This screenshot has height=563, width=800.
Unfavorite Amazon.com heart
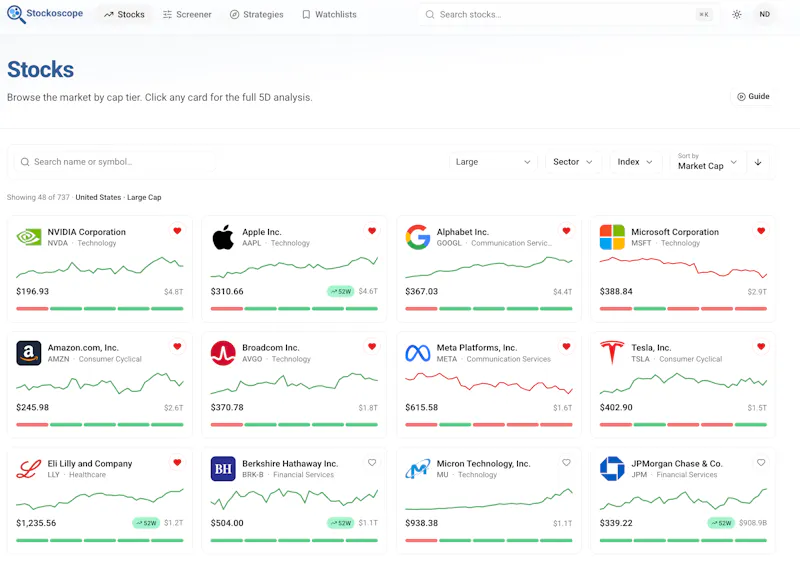point(177,347)
